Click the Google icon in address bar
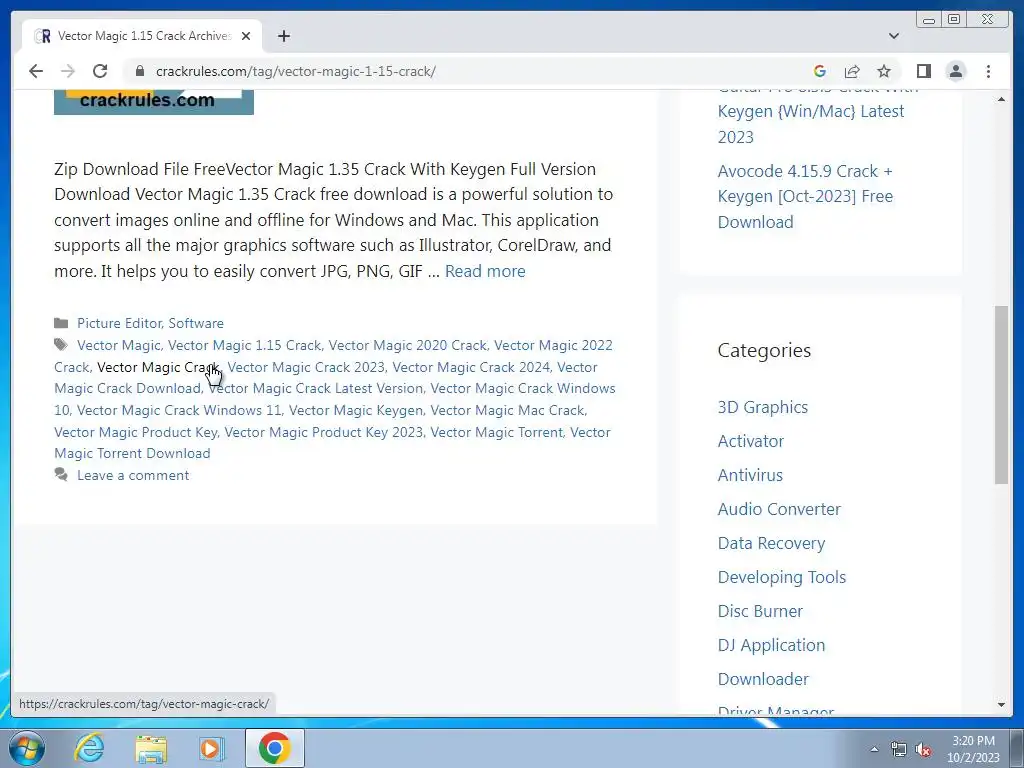Viewport: 1024px width, 768px height. 820,71
